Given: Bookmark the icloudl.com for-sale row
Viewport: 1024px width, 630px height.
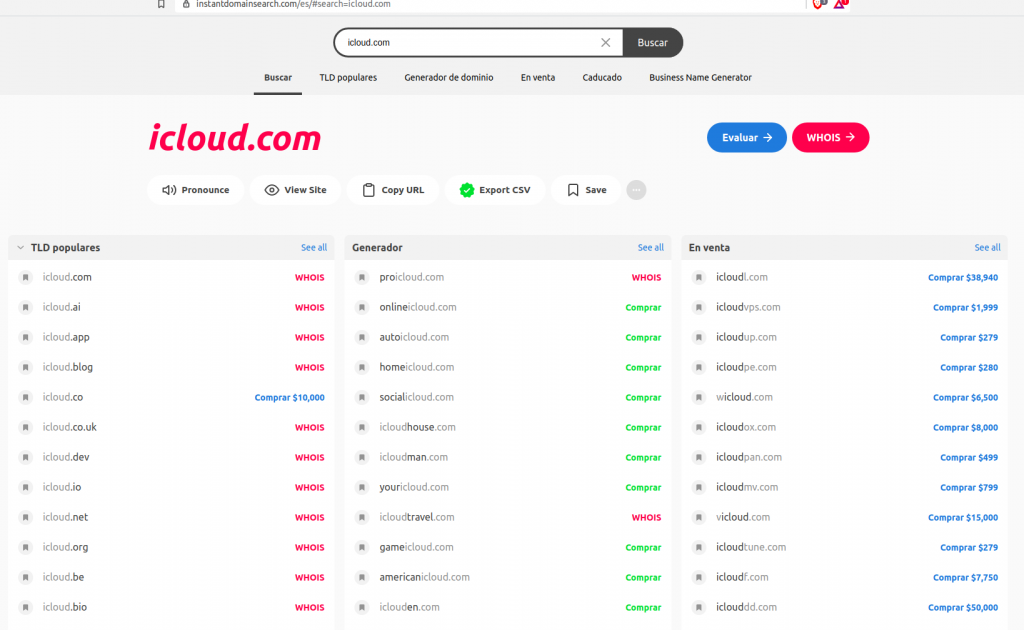Looking at the screenshot, I should tap(699, 277).
